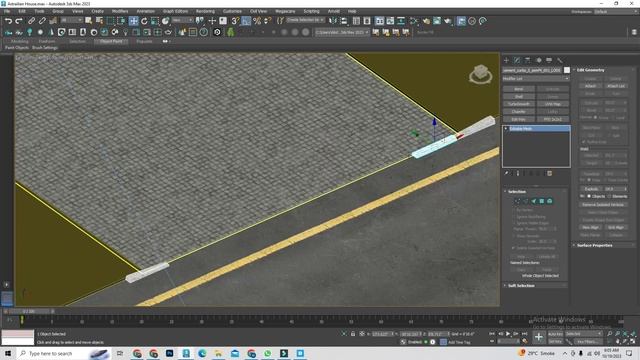The width and height of the screenshot is (640, 360).
Task: Toggle Angle Snap in main toolbar
Action: click(246, 21)
